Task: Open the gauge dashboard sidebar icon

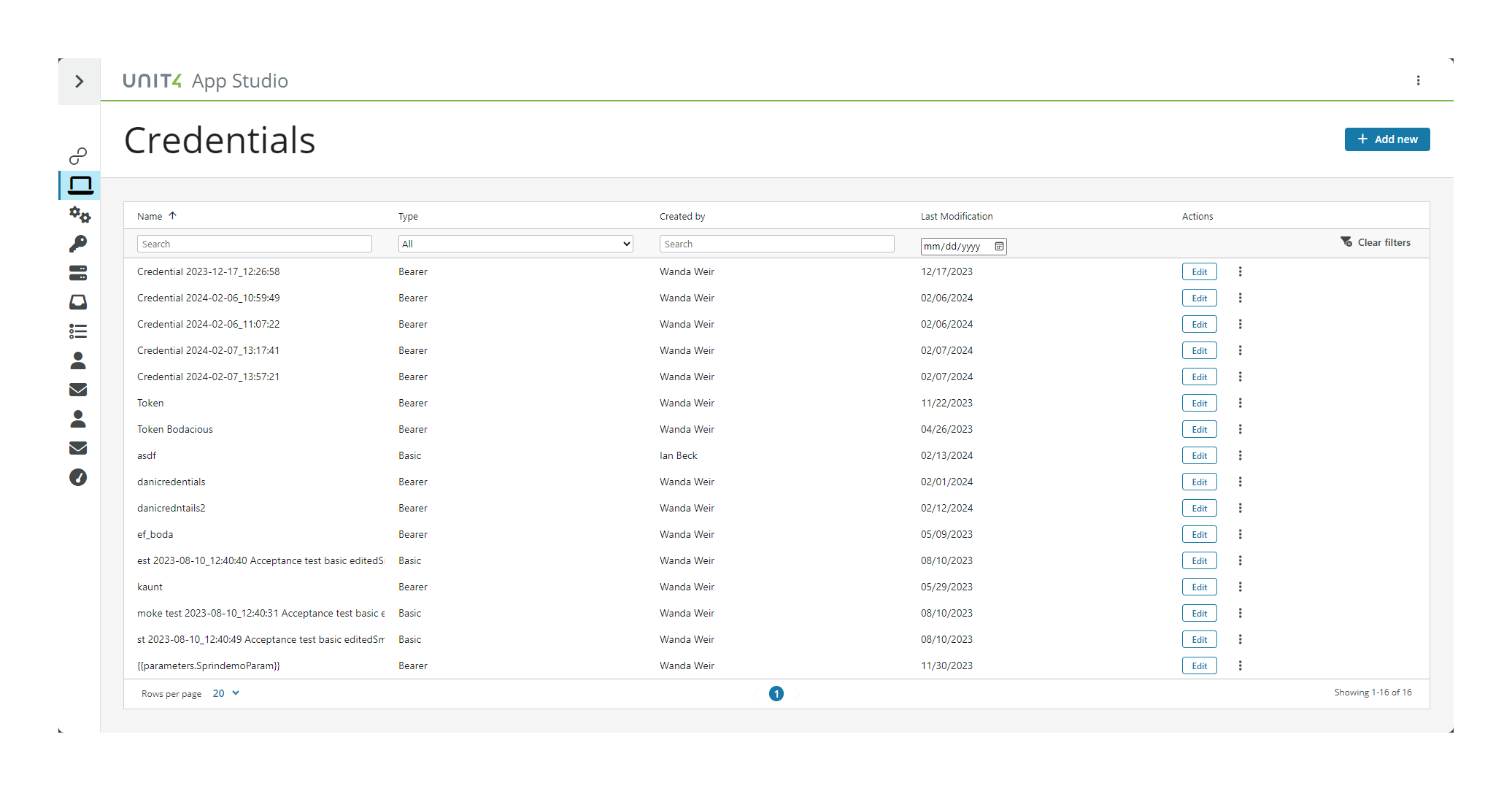Action: pyautogui.click(x=78, y=477)
